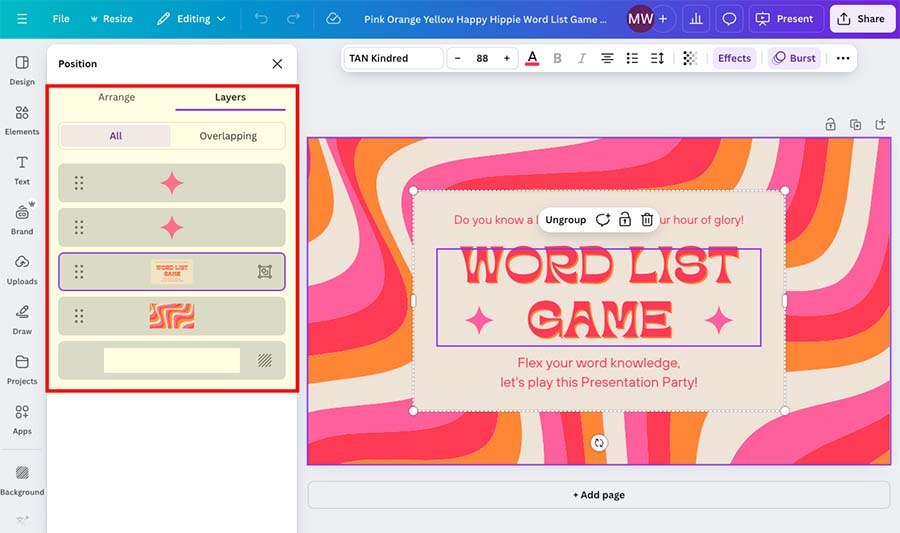The height and width of the screenshot is (533, 900).
Task: Increase font size with plus
Action: click(x=507, y=59)
